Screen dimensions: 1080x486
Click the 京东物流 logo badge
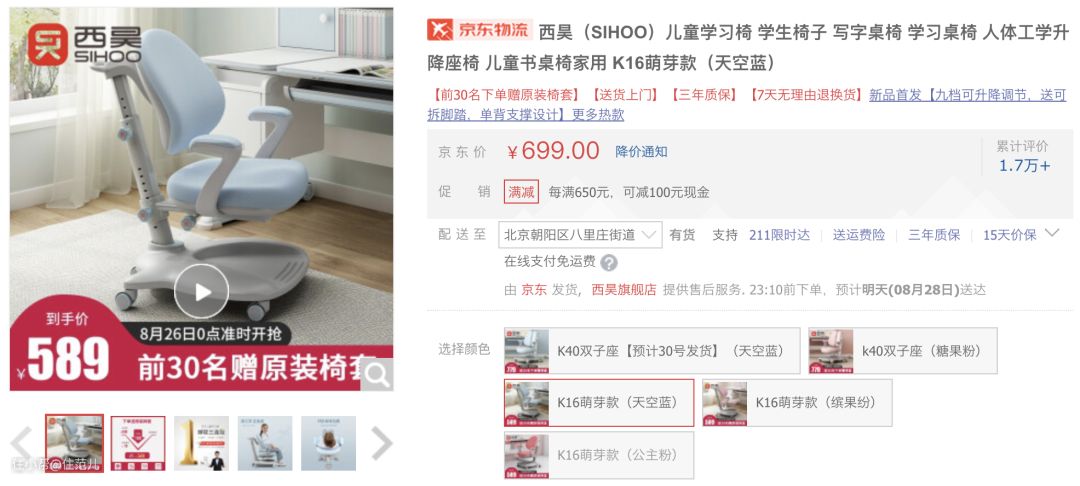click(480, 30)
